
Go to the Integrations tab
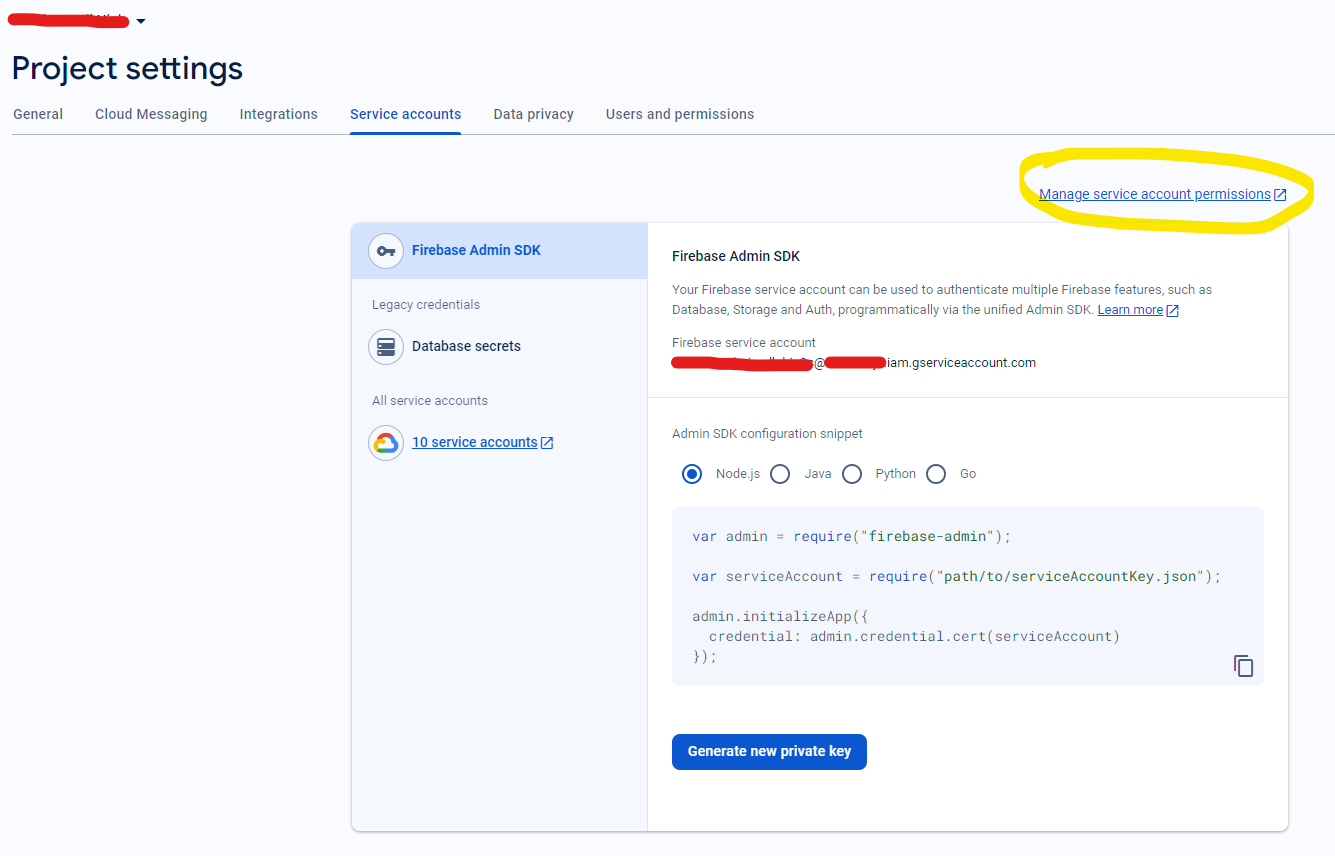(x=278, y=114)
